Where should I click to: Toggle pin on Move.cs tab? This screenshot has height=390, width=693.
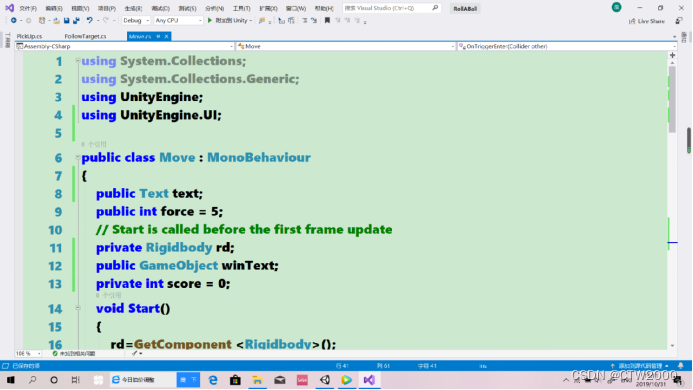click(158, 36)
